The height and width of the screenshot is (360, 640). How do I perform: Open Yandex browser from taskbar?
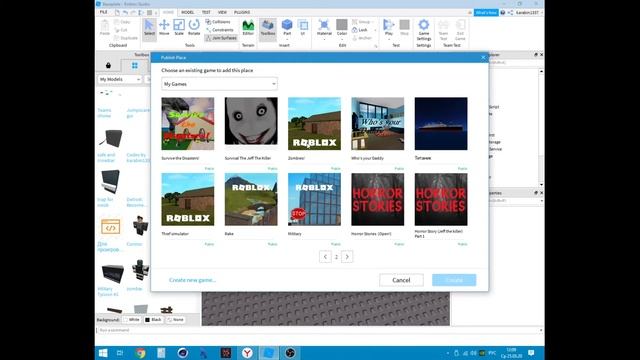(x=247, y=353)
